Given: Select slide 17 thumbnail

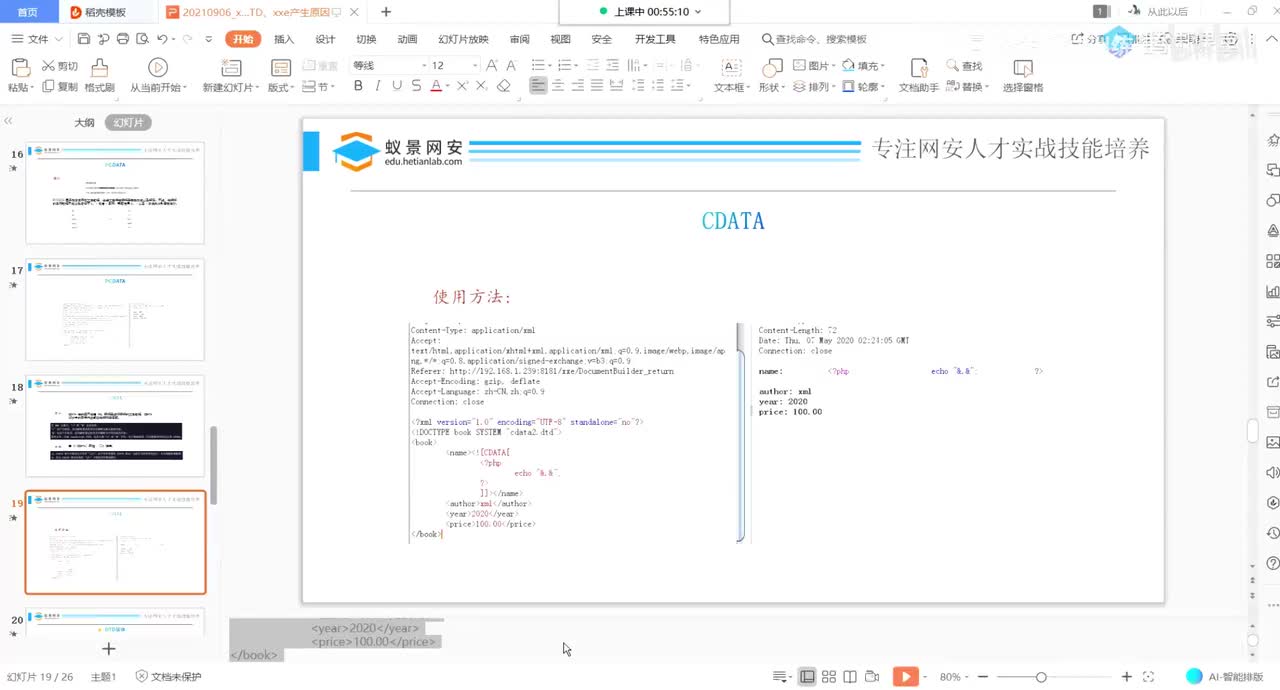Looking at the screenshot, I should coord(115,310).
